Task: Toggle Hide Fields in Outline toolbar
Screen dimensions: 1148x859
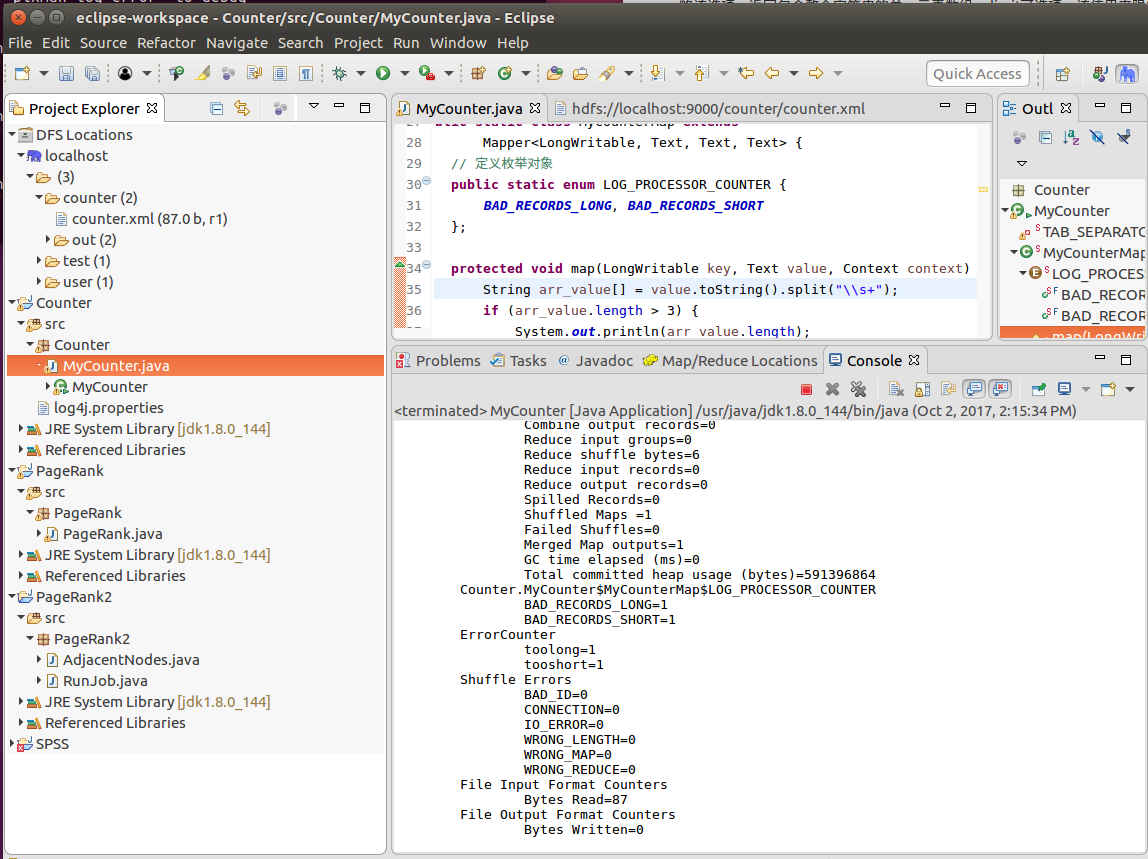Action: pyautogui.click(x=1097, y=137)
